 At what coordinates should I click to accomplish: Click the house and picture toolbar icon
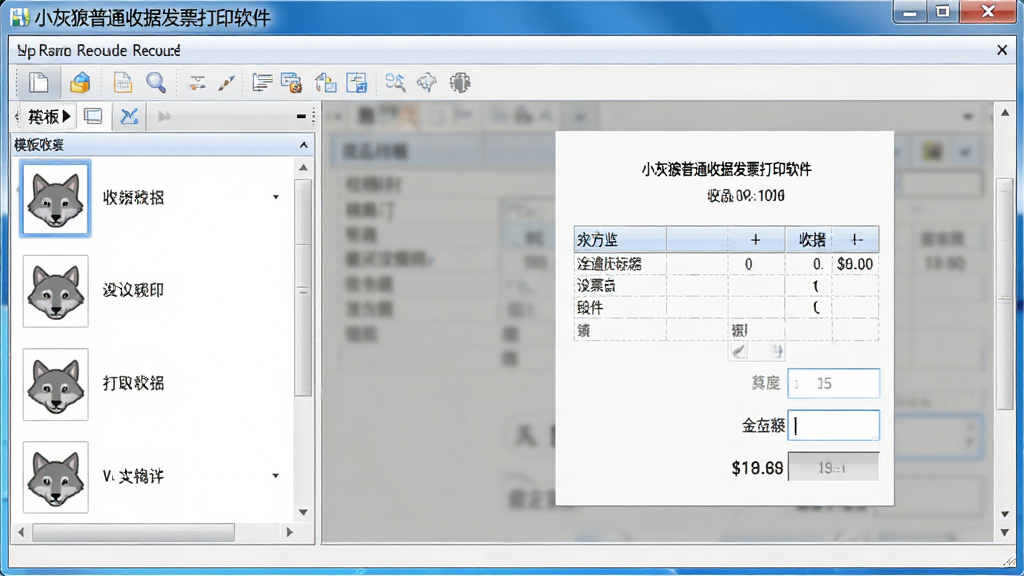325,83
